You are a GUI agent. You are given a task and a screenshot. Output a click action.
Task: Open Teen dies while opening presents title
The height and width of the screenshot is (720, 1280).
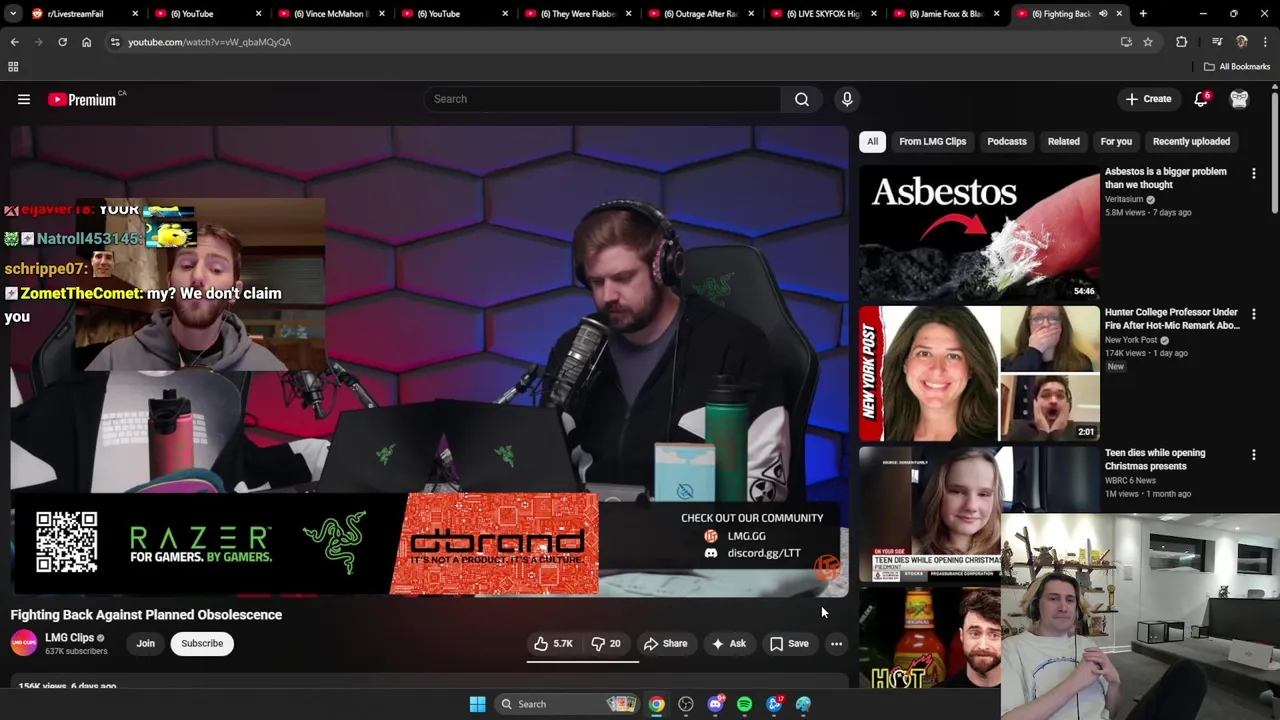[x=1155, y=459]
